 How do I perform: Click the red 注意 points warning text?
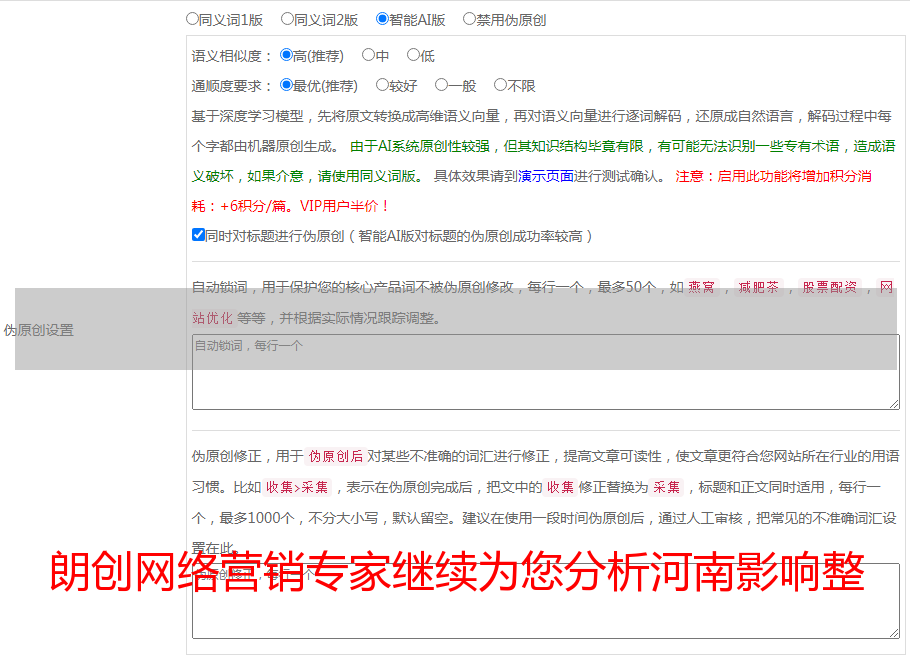[532, 191]
